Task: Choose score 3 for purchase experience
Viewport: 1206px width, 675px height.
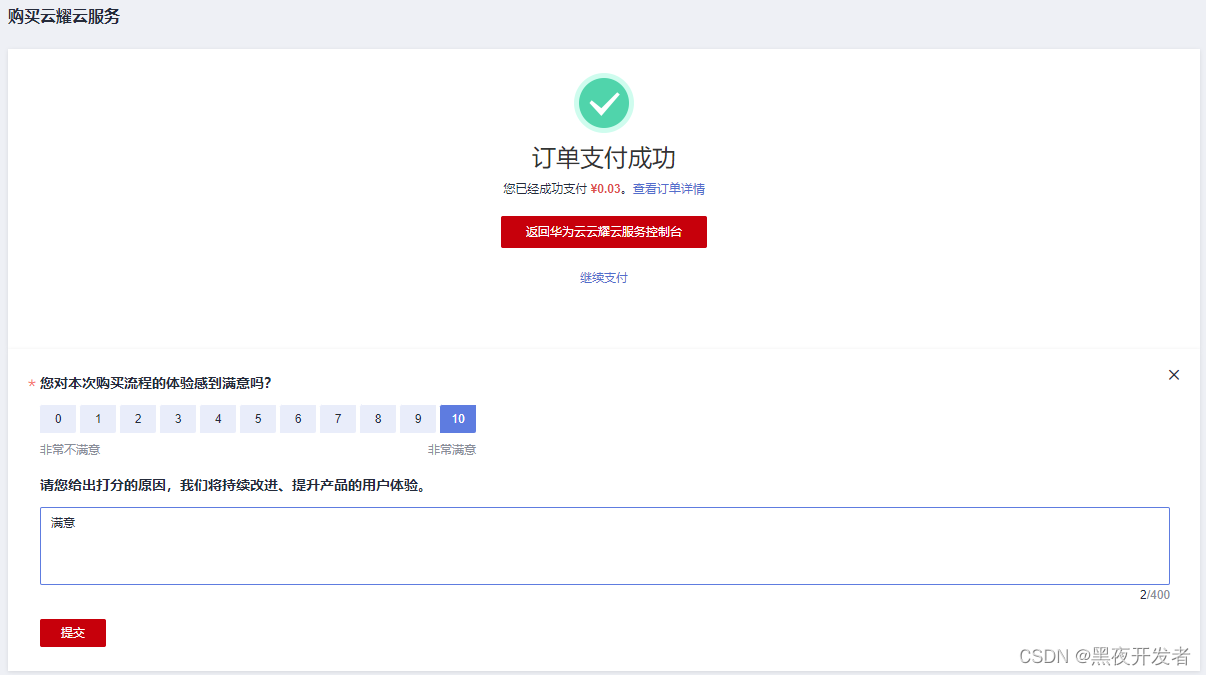Action: click(x=178, y=419)
